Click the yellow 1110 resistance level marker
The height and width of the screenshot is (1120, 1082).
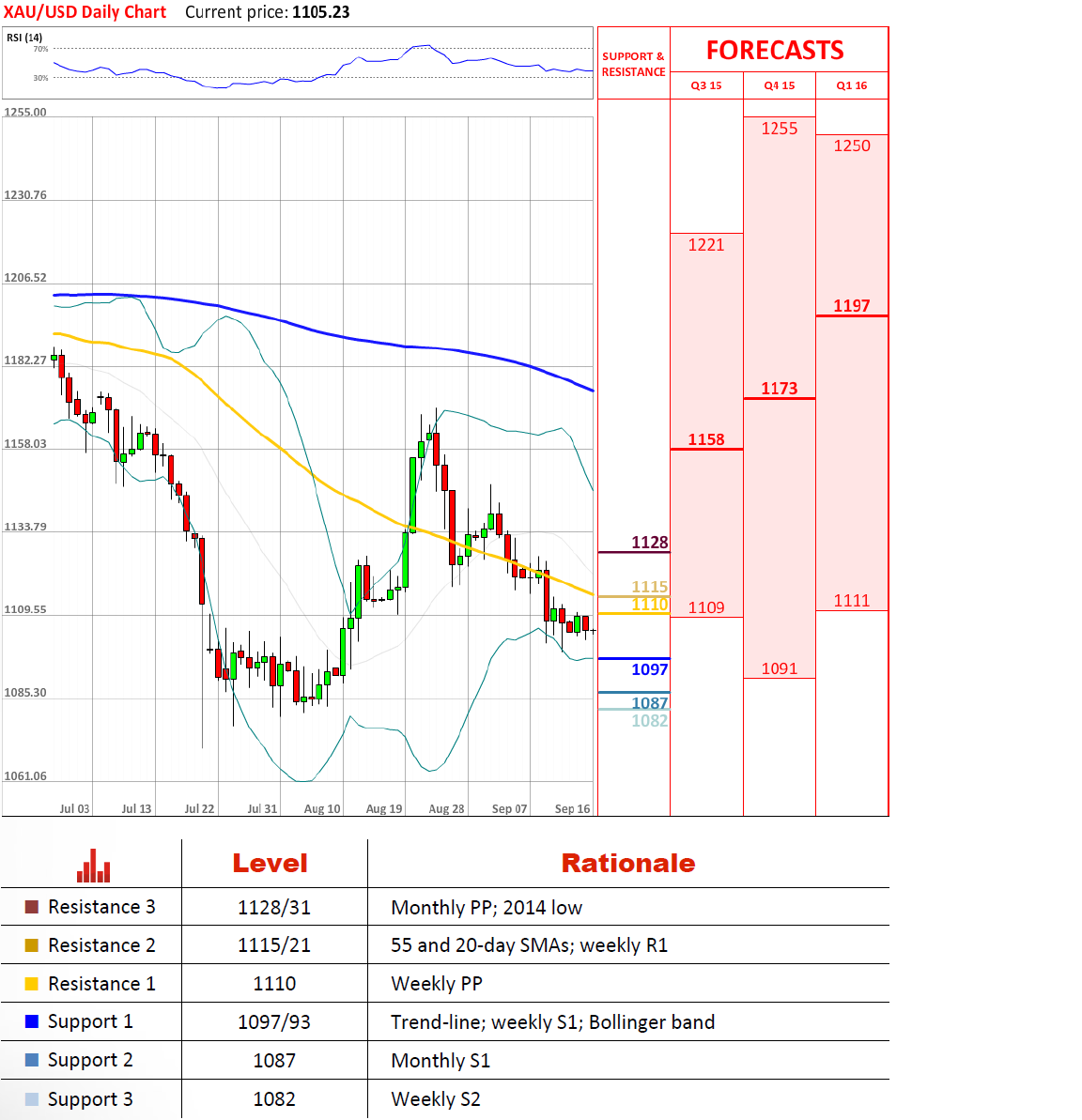coord(650,605)
